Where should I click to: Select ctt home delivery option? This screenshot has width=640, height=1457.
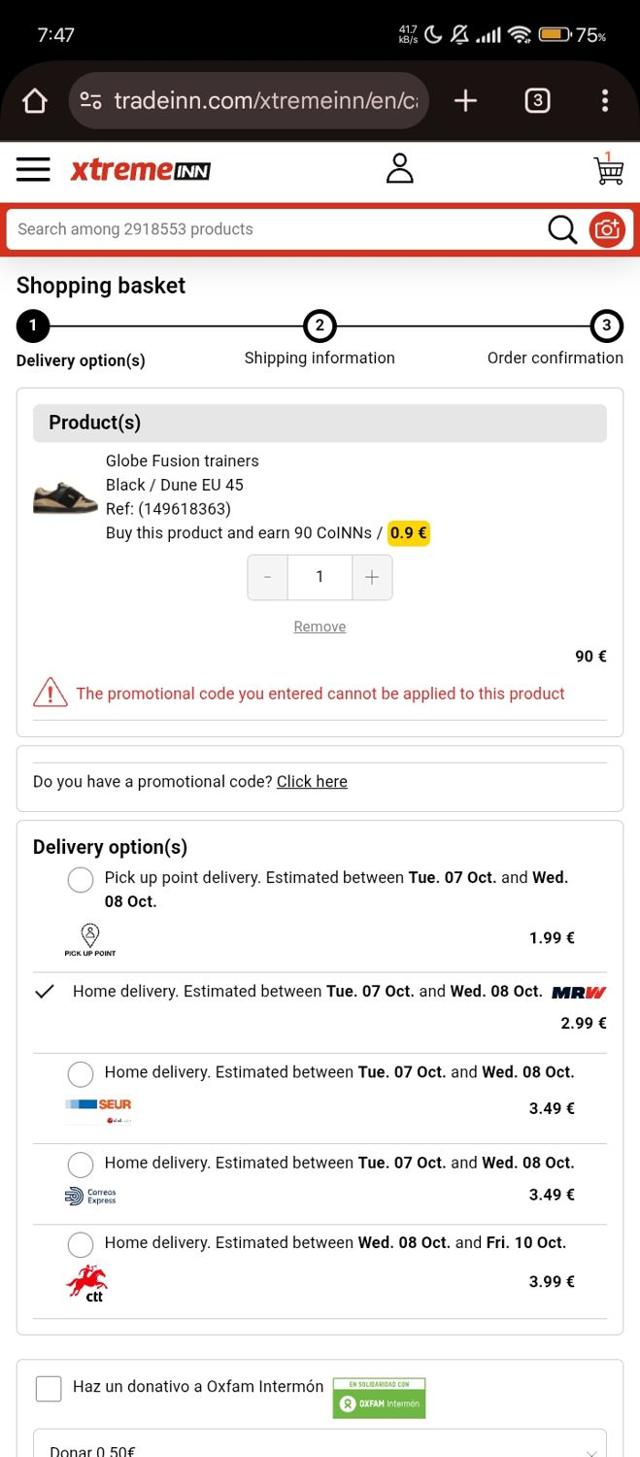(80, 1244)
